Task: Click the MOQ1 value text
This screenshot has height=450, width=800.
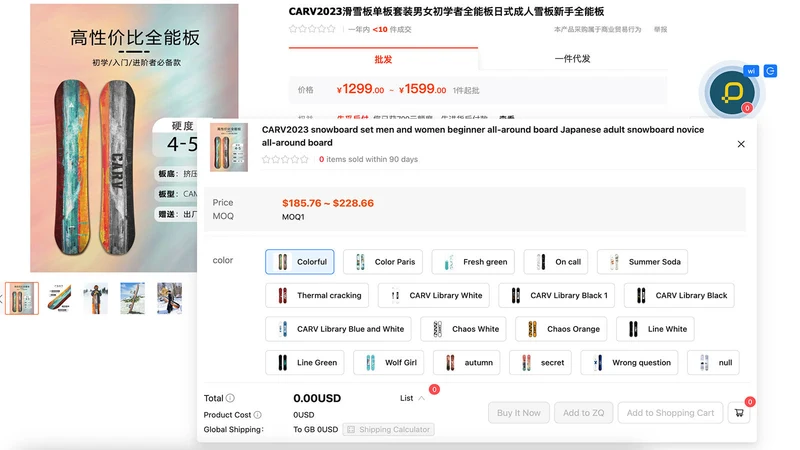Action: 293,217
